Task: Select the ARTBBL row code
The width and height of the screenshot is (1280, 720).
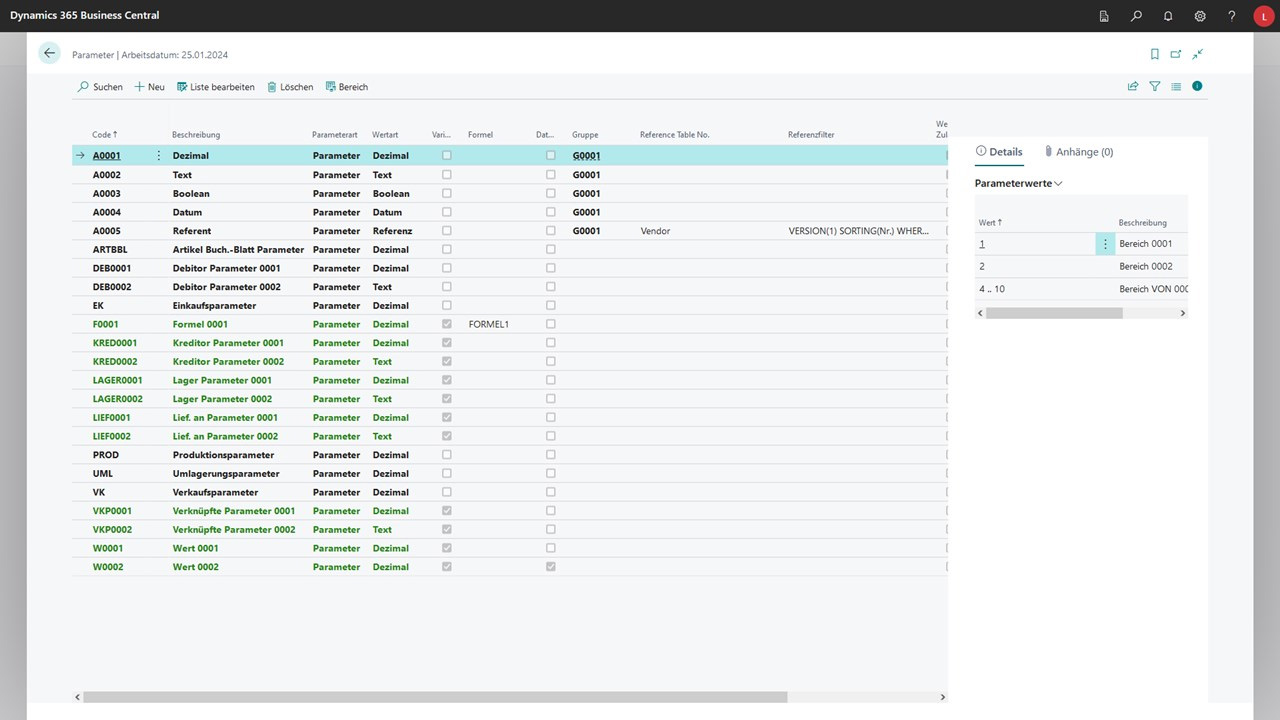Action: [110, 250]
